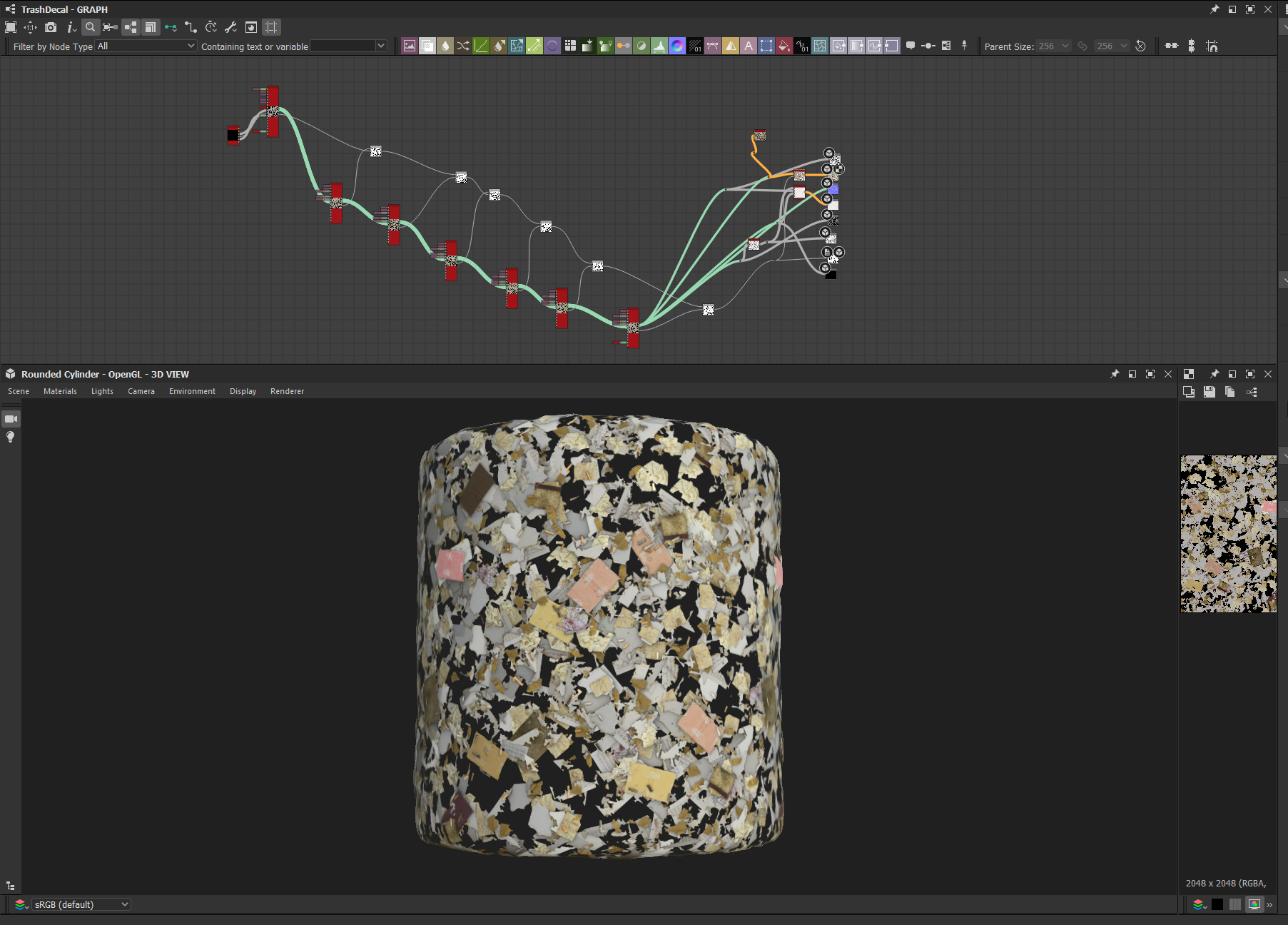
Task: Open the Filter by Node Type dropdown
Action: (x=146, y=46)
